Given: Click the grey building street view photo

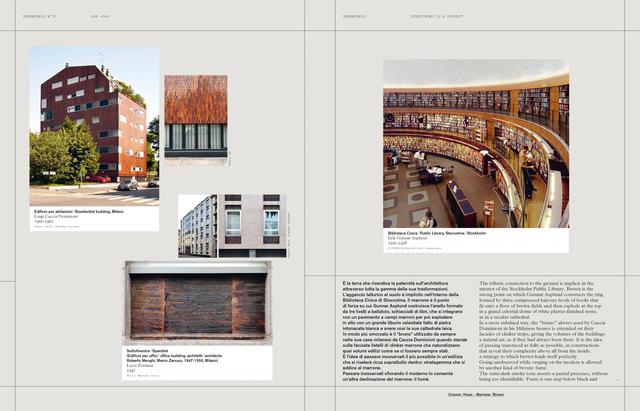Looking at the screenshot, I should coord(197,226).
